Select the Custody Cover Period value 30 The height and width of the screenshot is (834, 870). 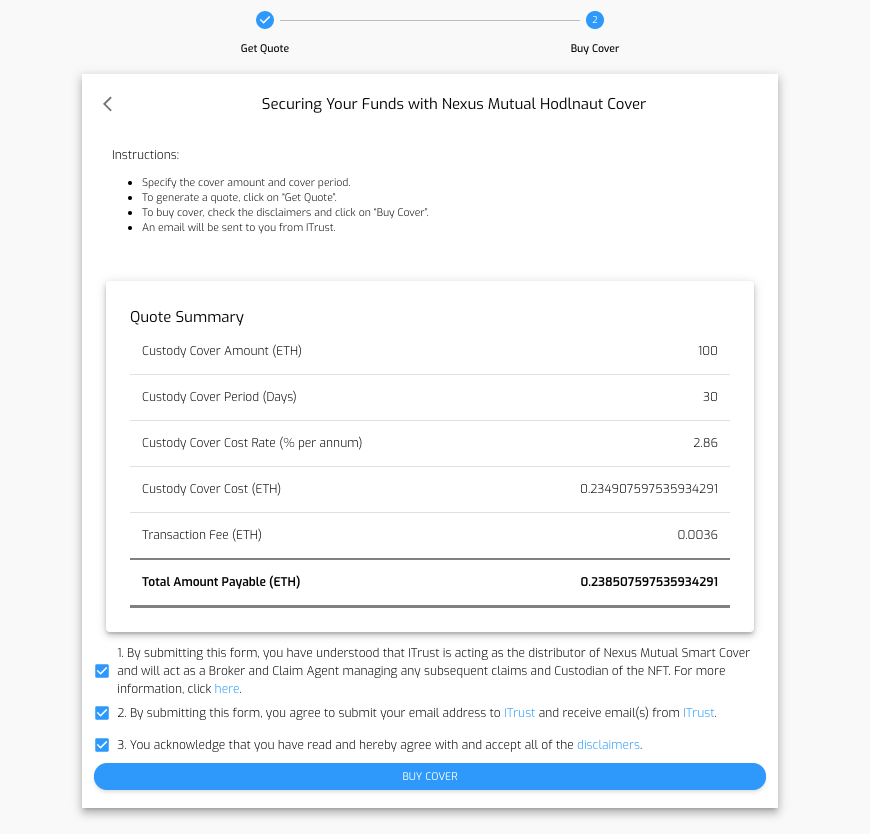(x=710, y=397)
